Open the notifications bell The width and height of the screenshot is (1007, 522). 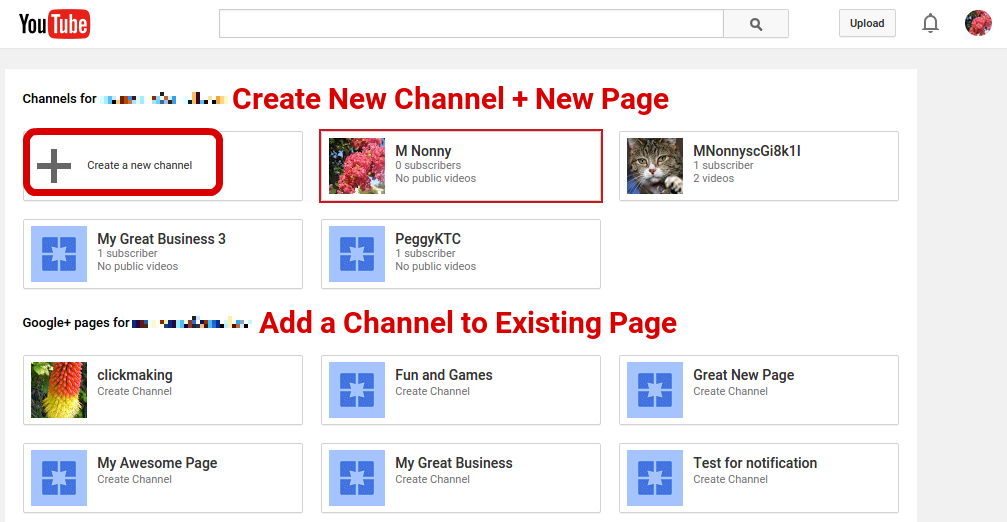930,24
